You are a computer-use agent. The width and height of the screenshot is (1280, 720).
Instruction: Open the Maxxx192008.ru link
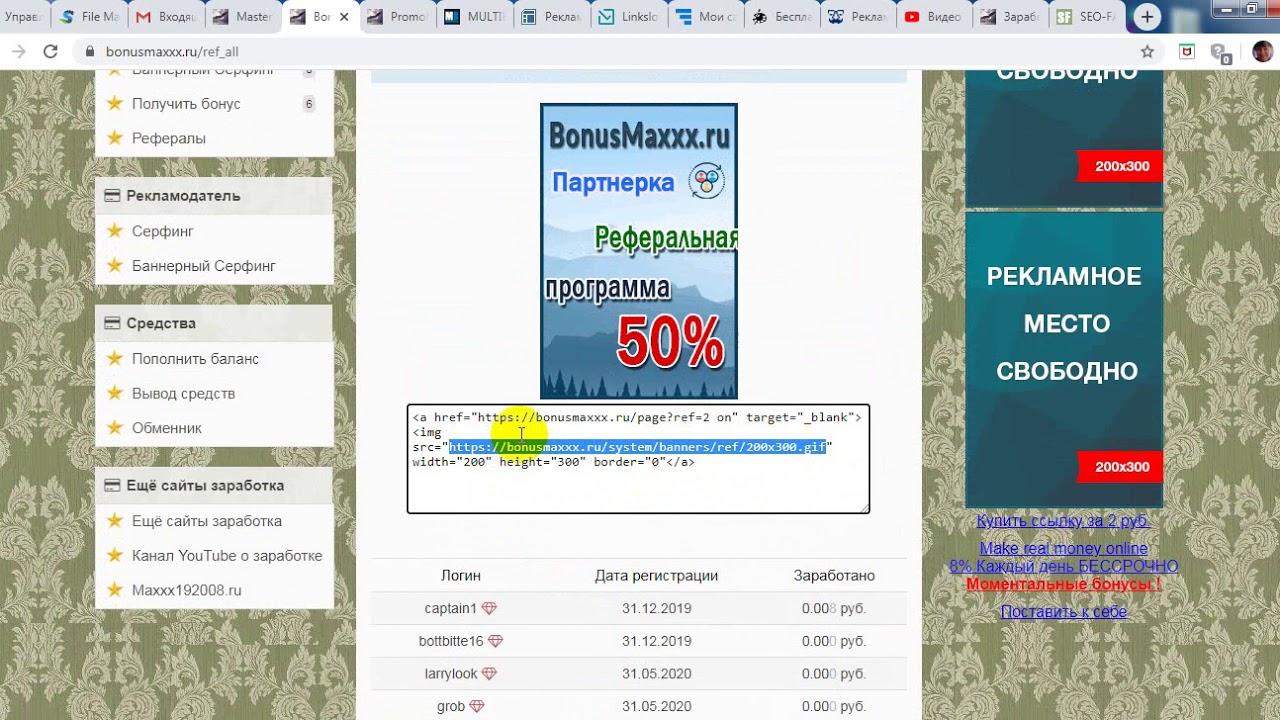(187, 591)
